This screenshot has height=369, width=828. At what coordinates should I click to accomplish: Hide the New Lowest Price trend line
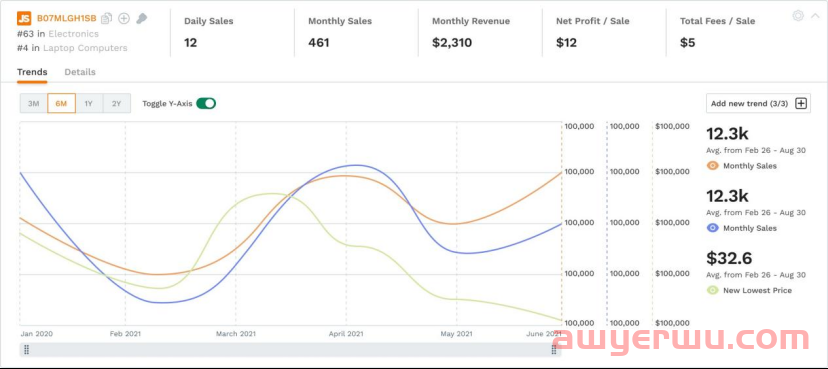tap(712, 290)
